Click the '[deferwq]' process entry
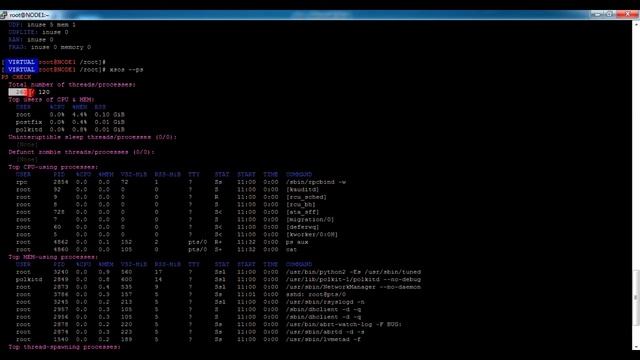The width and height of the screenshot is (640, 360). click(302, 227)
